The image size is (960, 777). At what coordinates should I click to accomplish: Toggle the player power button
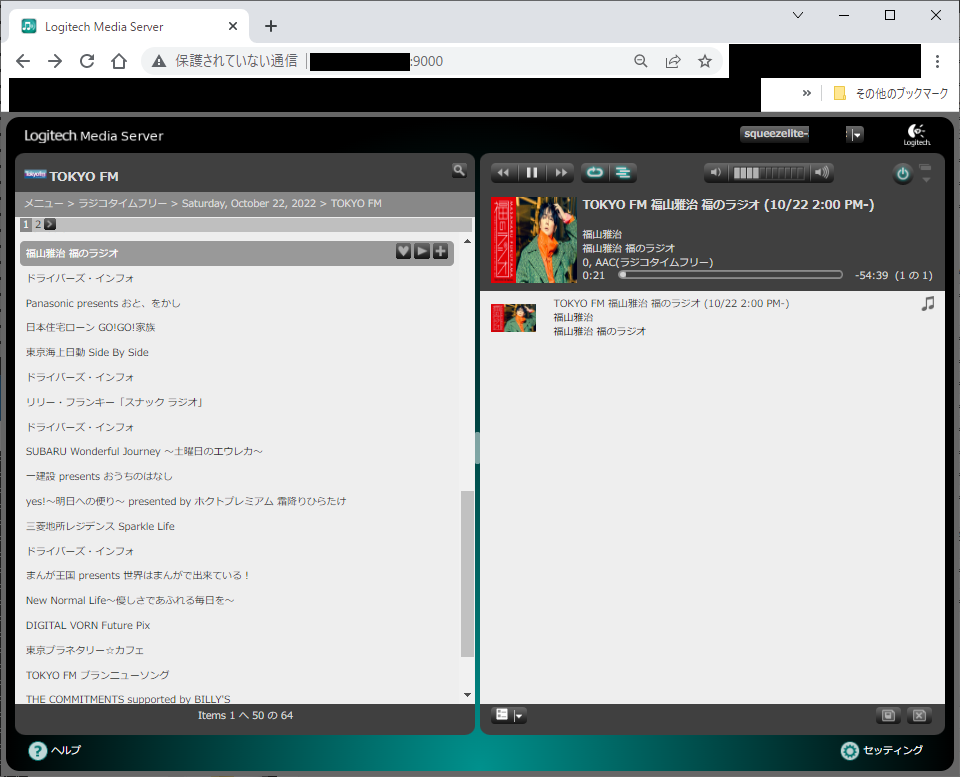click(x=902, y=174)
